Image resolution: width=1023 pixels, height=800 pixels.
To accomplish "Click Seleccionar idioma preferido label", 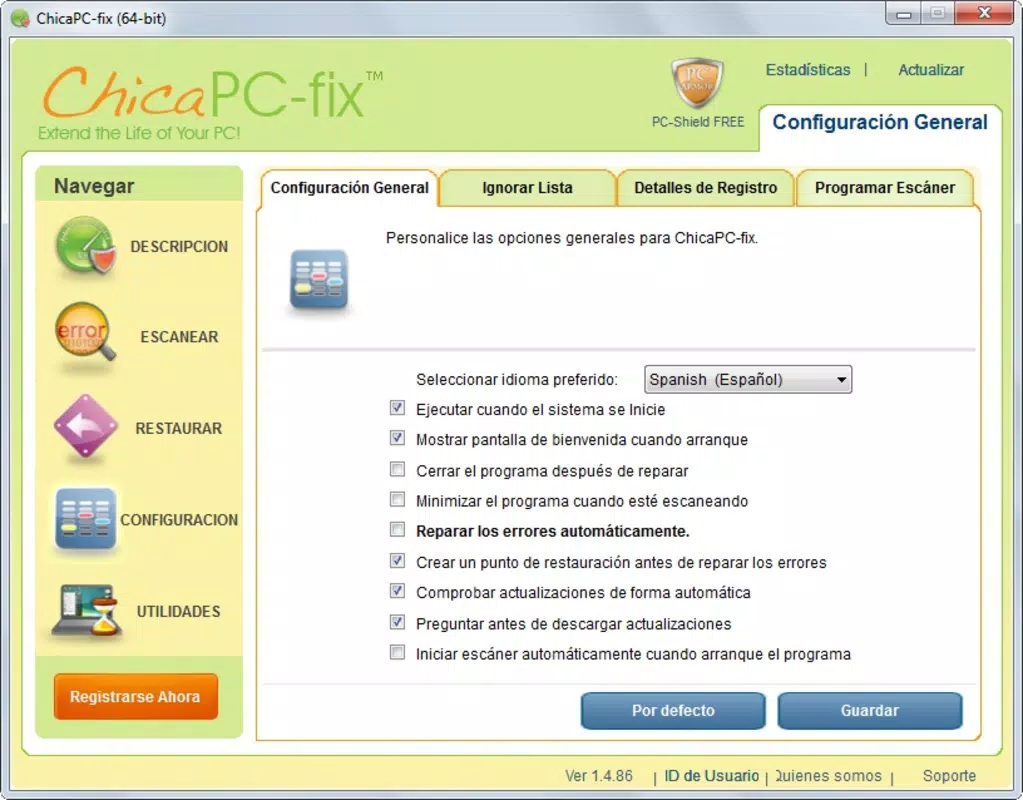I will [x=517, y=380].
